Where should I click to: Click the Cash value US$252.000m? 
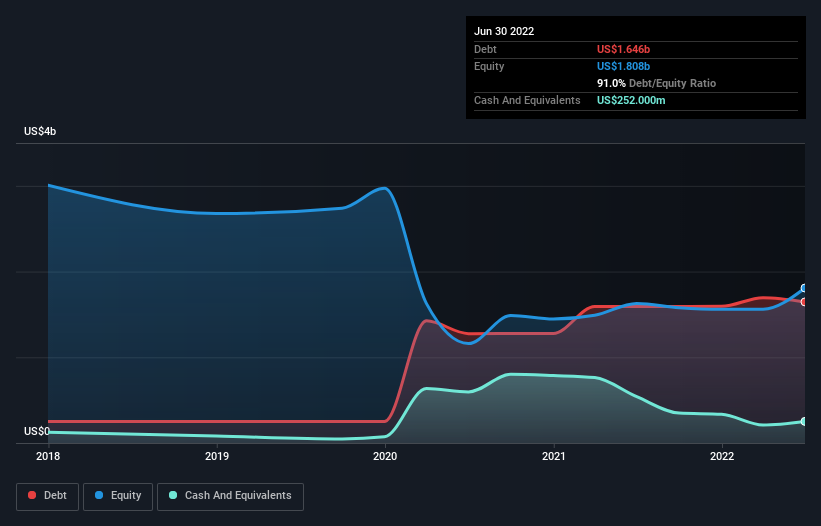(x=631, y=100)
